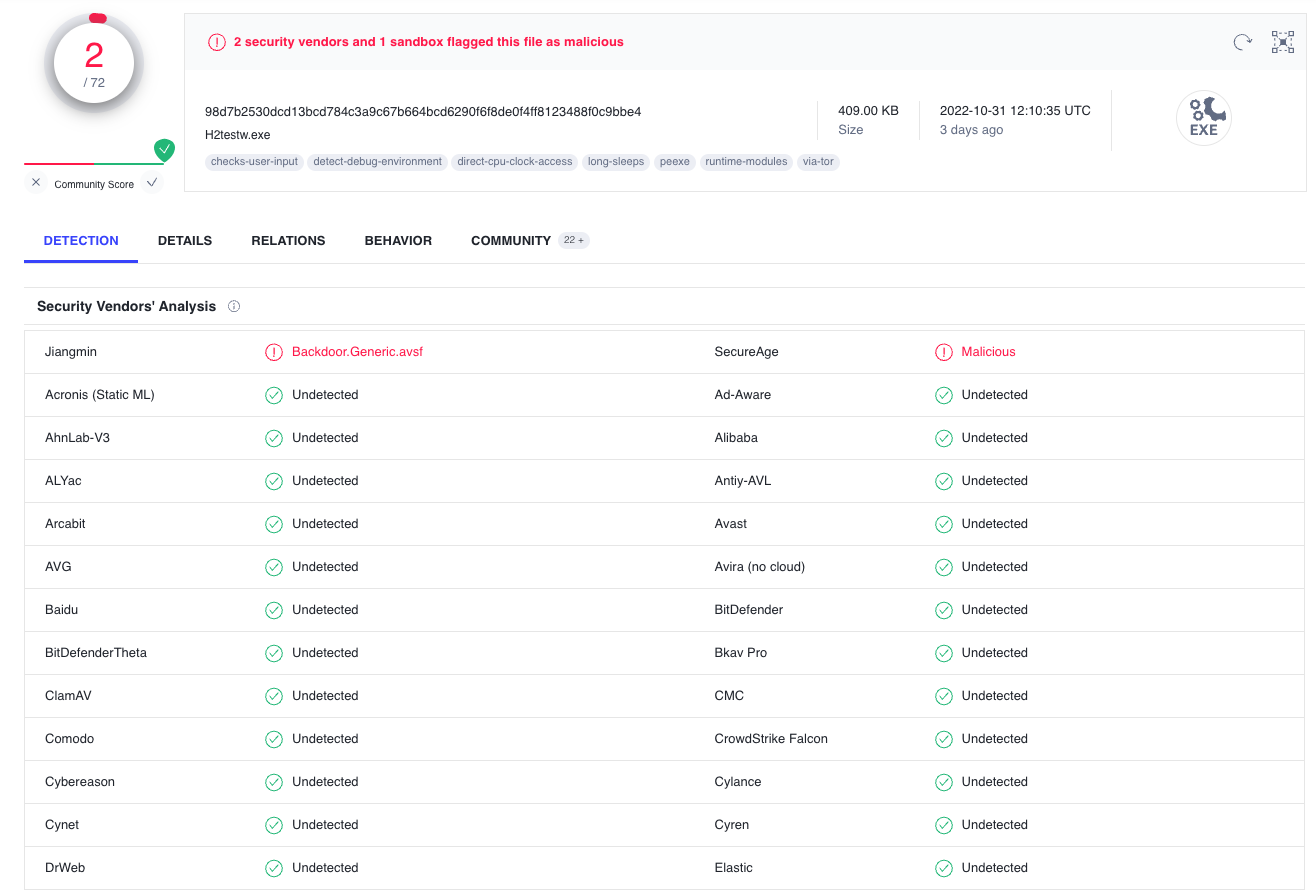This screenshot has height=890, width=1316.
Task: Vote positive with the Community Score check icon
Action: point(152,183)
